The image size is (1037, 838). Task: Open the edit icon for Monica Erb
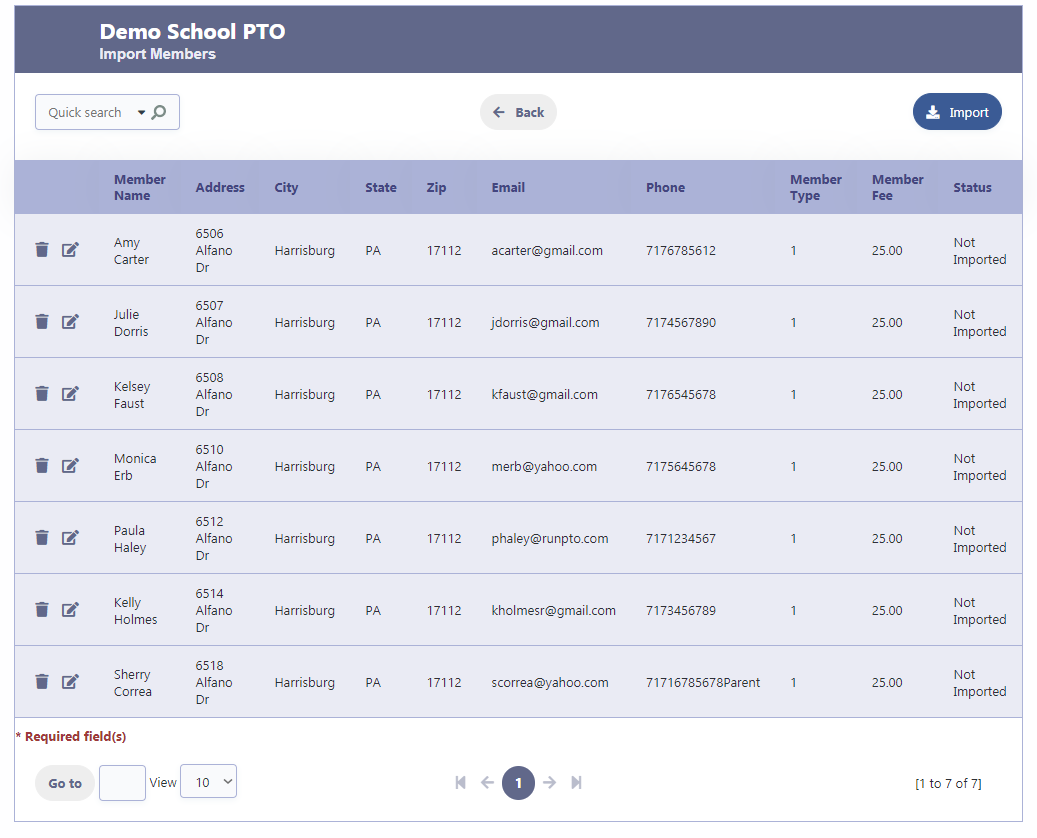70,466
